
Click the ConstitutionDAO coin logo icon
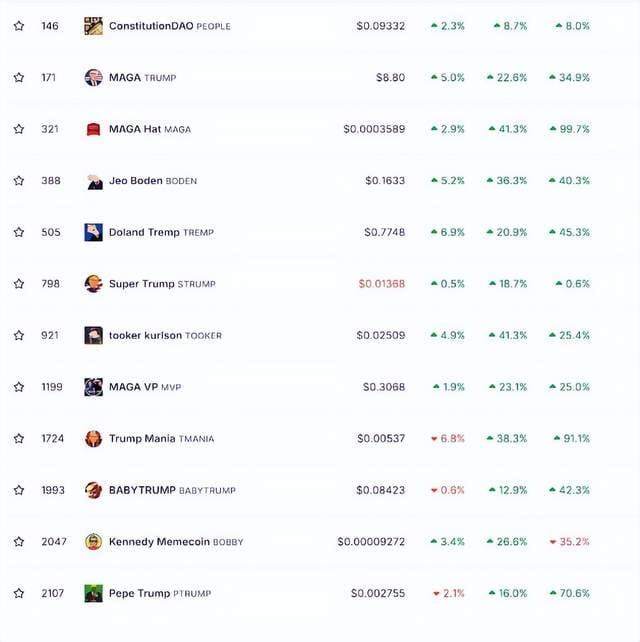coord(93,26)
